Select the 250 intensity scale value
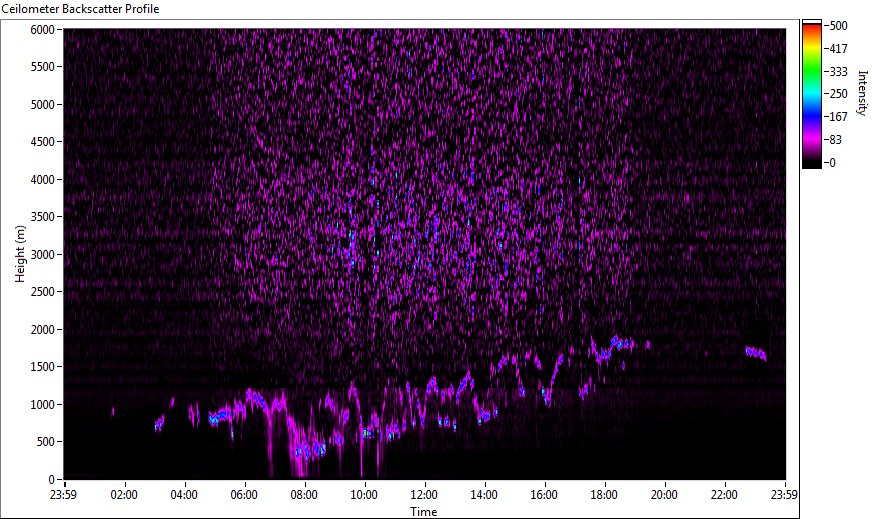Viewport: 872px width, 519px height. [838, 94]
